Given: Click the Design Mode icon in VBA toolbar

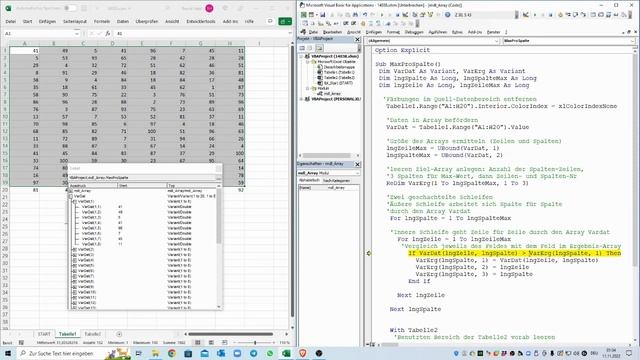Looking at the screenshot, I should tap(406, 15).
